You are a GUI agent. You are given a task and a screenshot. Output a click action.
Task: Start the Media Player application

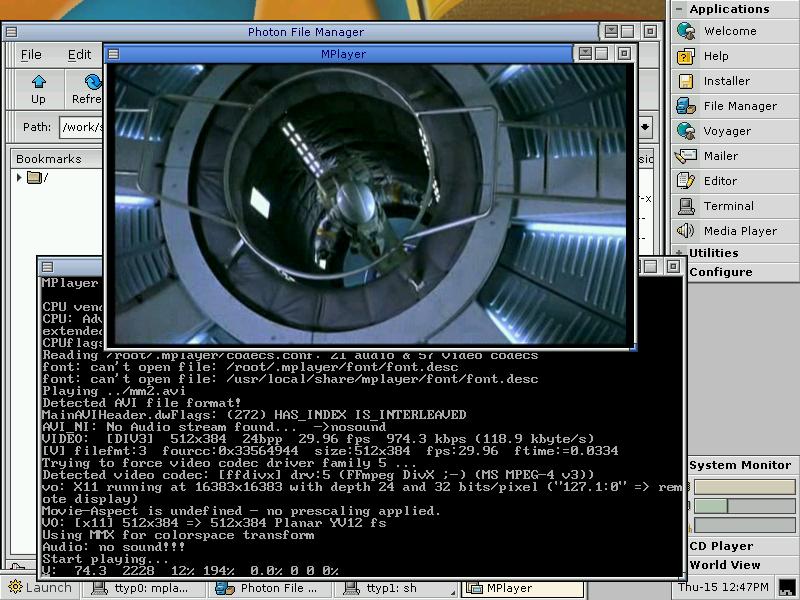pyautogui.click(x=739, y=231)
